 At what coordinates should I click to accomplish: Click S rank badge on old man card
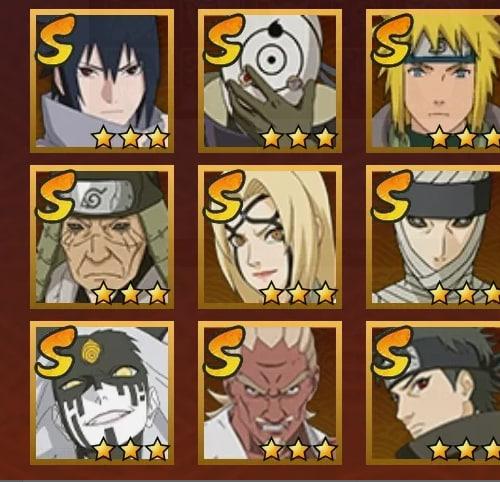coord(56,196)
